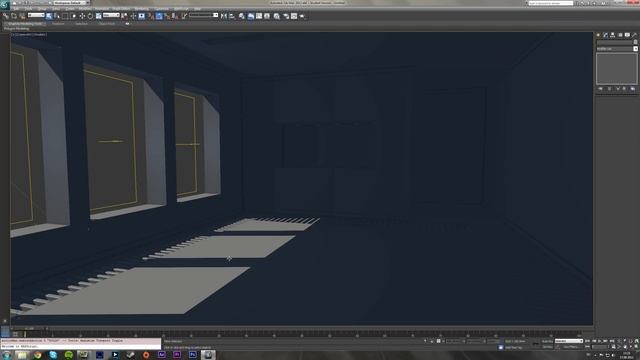Open the Workspace selector dropdown
Viewport: 640px width, 360px height.
click(x=72, y=3)
